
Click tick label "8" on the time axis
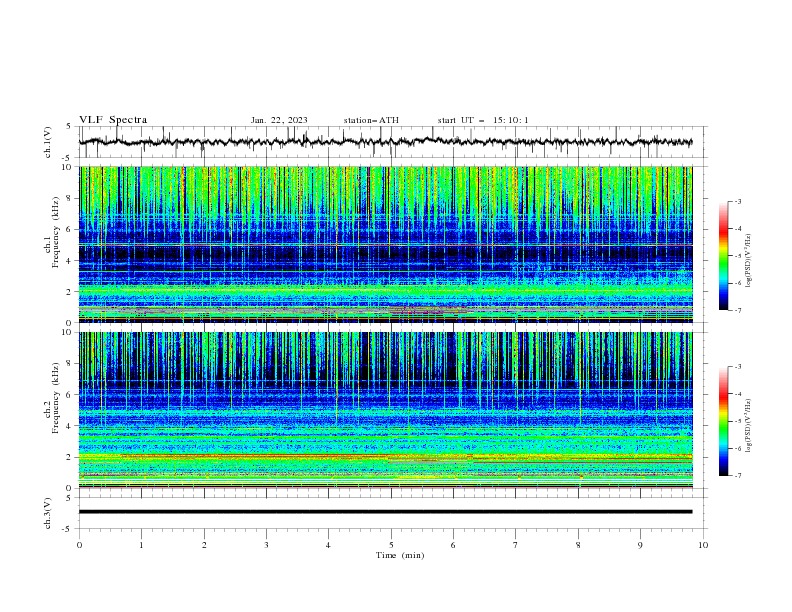(578, 545)
